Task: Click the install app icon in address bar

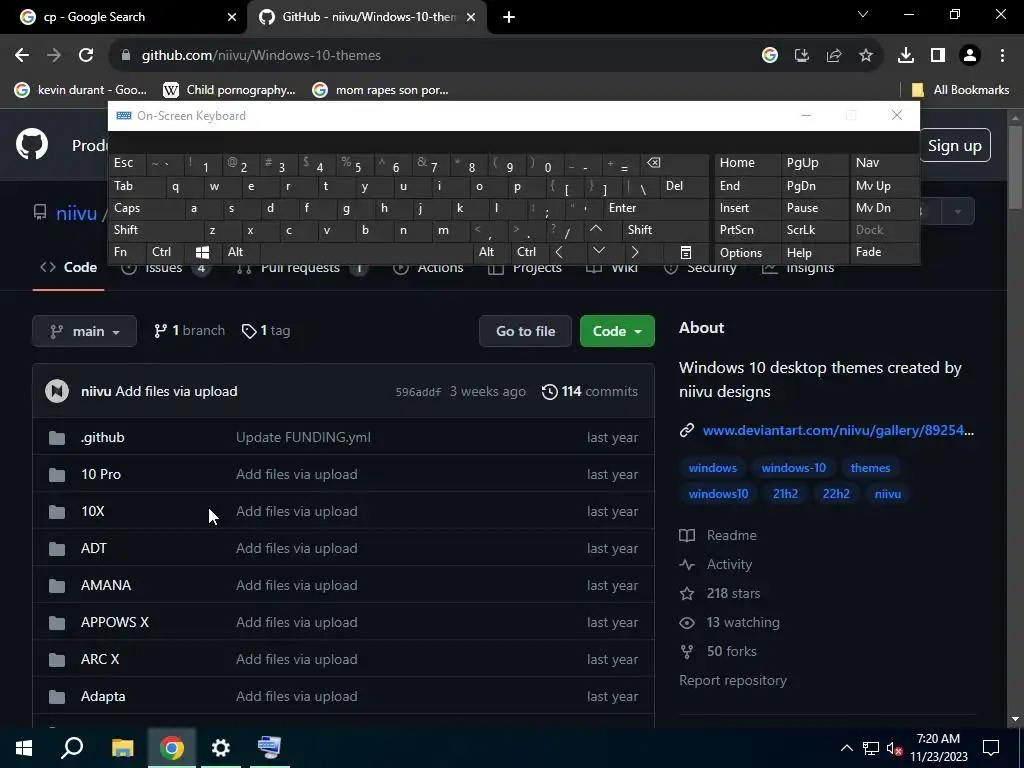Action: (802, 56)
